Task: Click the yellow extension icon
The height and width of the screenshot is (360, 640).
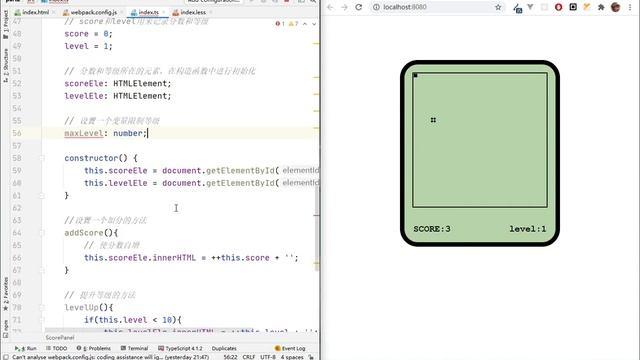Action: pyautogui.click(x=587, y=7)
